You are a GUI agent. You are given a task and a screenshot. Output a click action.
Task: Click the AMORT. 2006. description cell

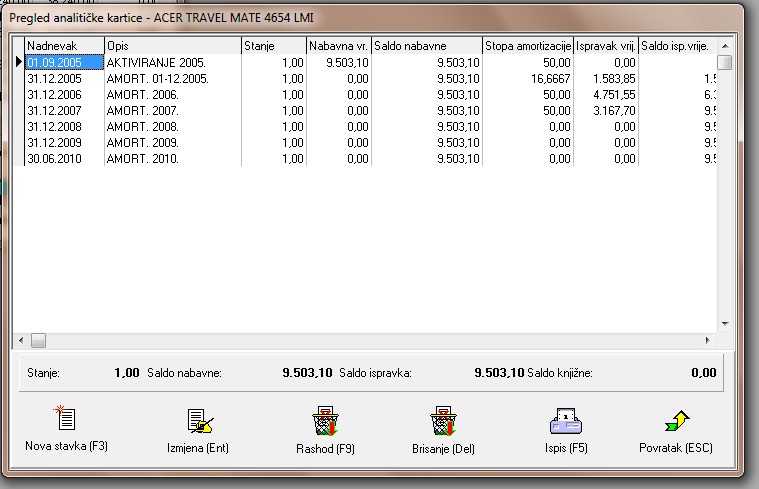click(173, 94)
